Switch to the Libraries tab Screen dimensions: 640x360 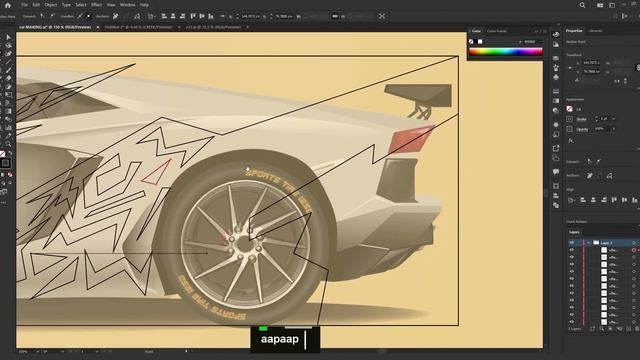pos(596,31)
